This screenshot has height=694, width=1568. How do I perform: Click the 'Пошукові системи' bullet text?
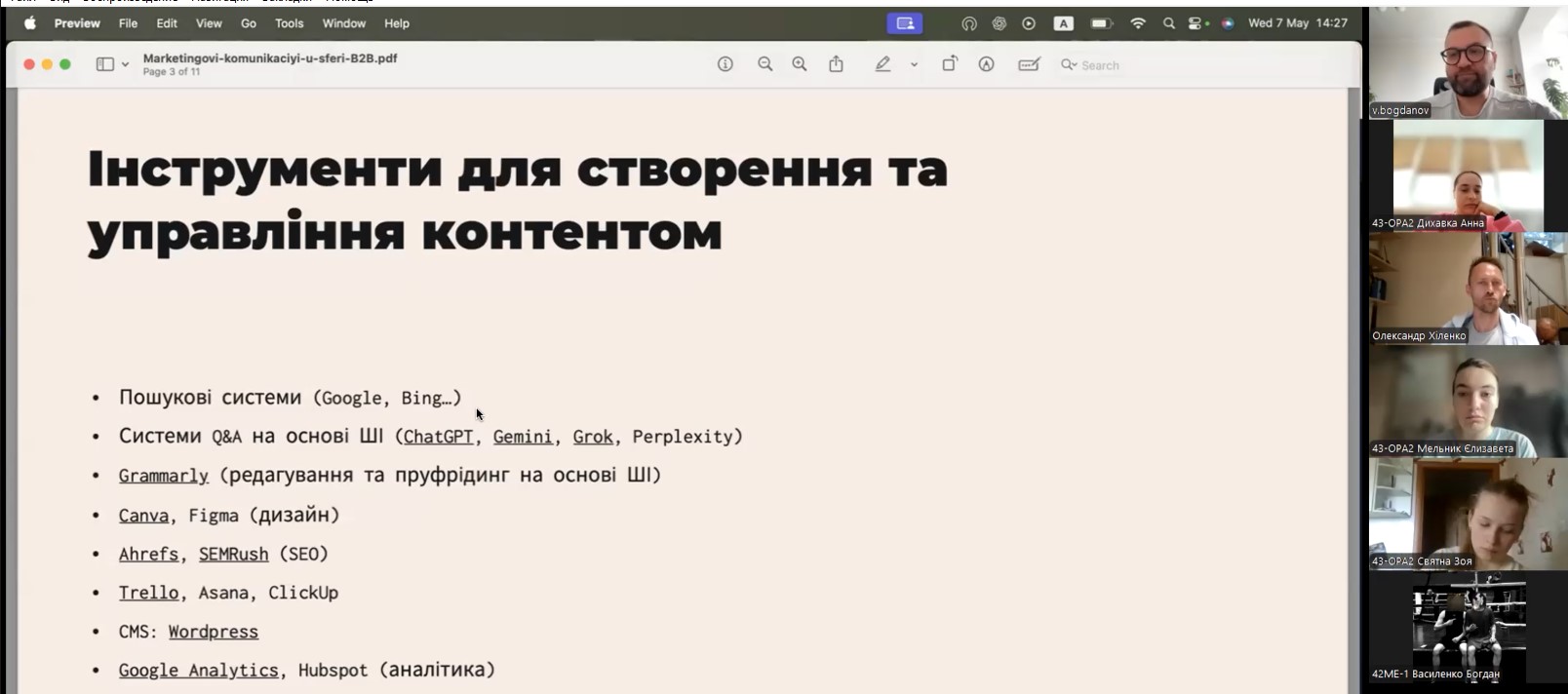coord(210,398)
